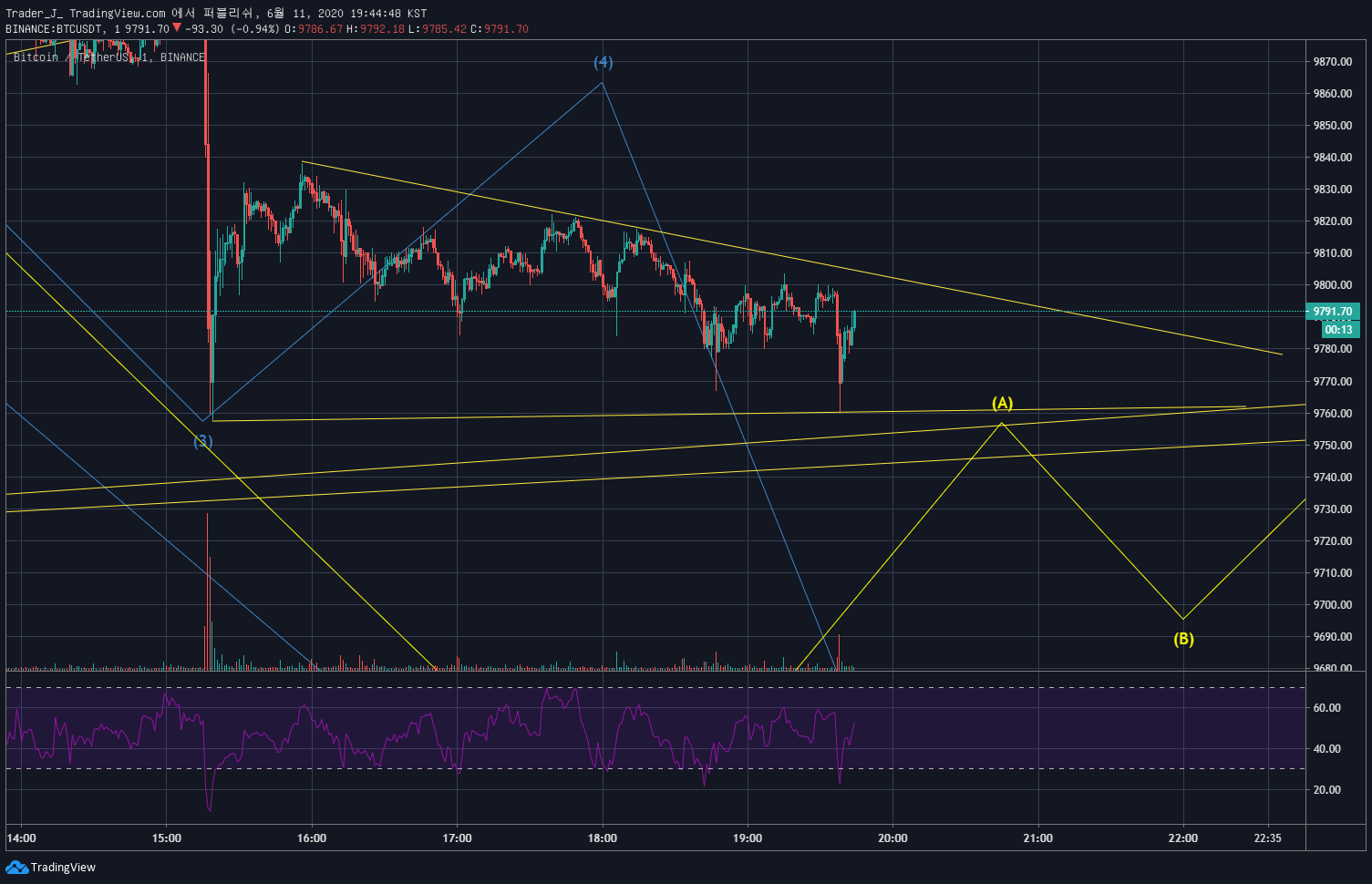Click the Trader_J_ author name
1372x884 pixels.
35,14
